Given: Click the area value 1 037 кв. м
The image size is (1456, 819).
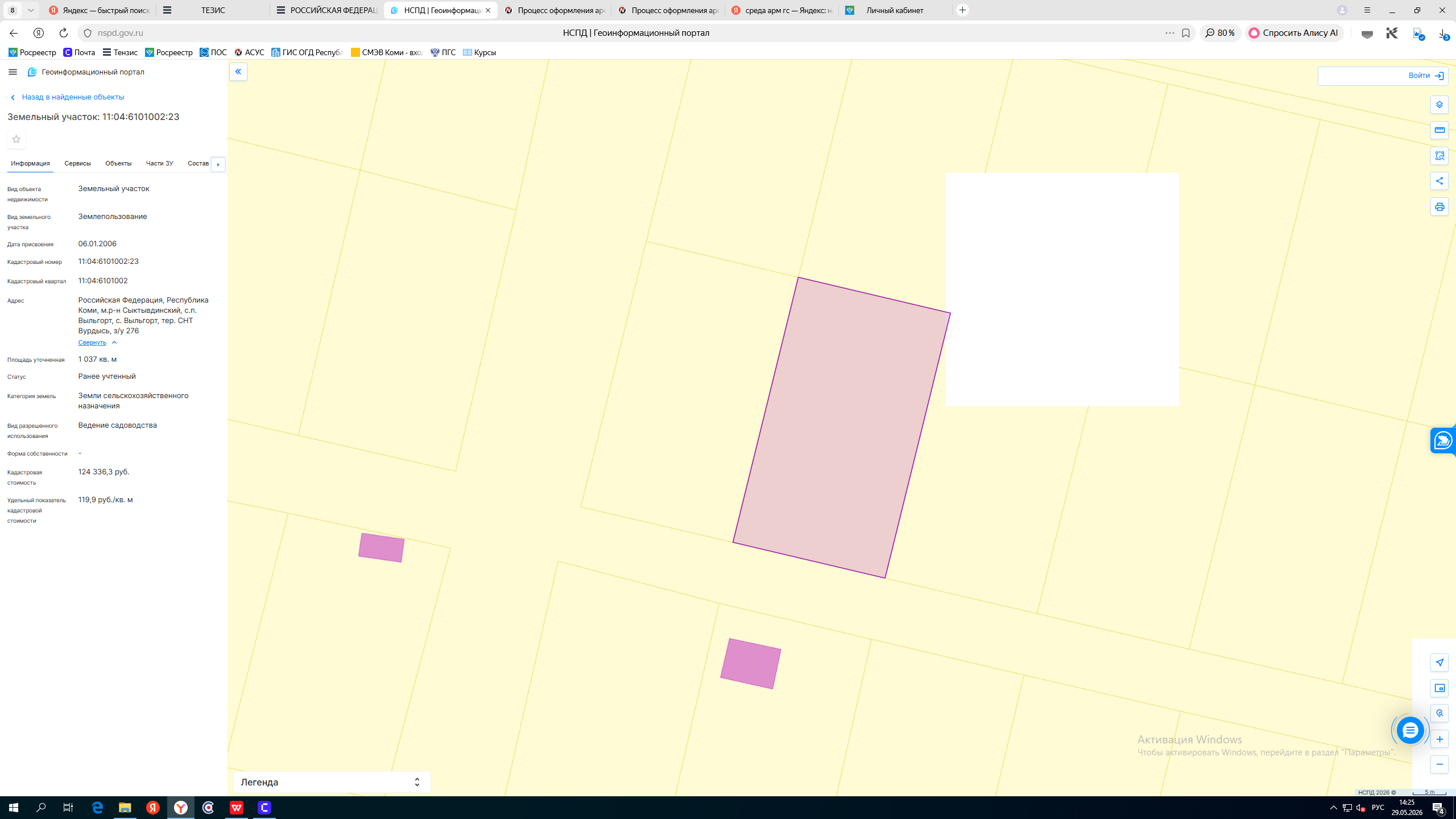Looking at the screenshot, I should point(97,359).
